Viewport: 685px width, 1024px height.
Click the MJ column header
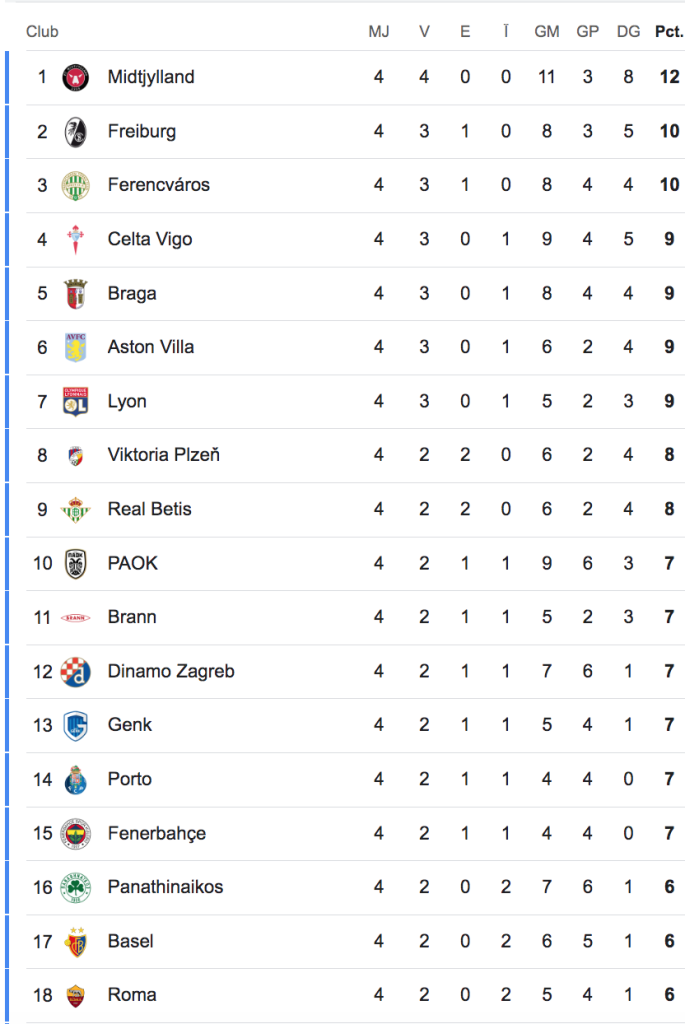coord(378,32)
